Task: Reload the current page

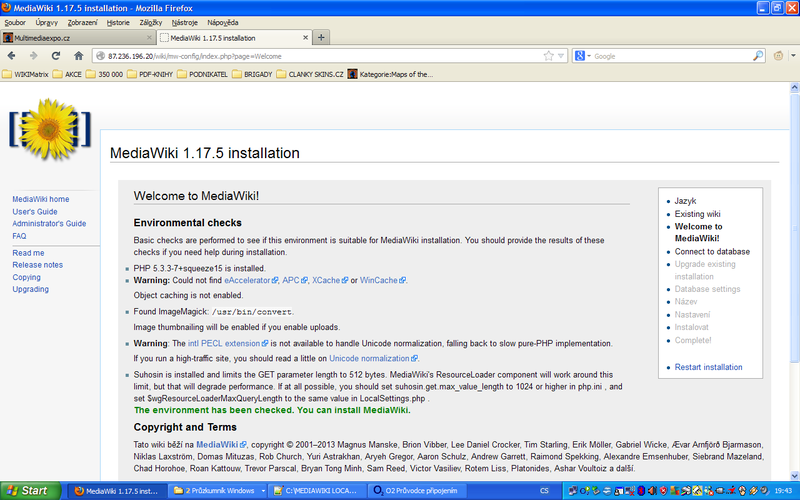Action: (56, 56)
